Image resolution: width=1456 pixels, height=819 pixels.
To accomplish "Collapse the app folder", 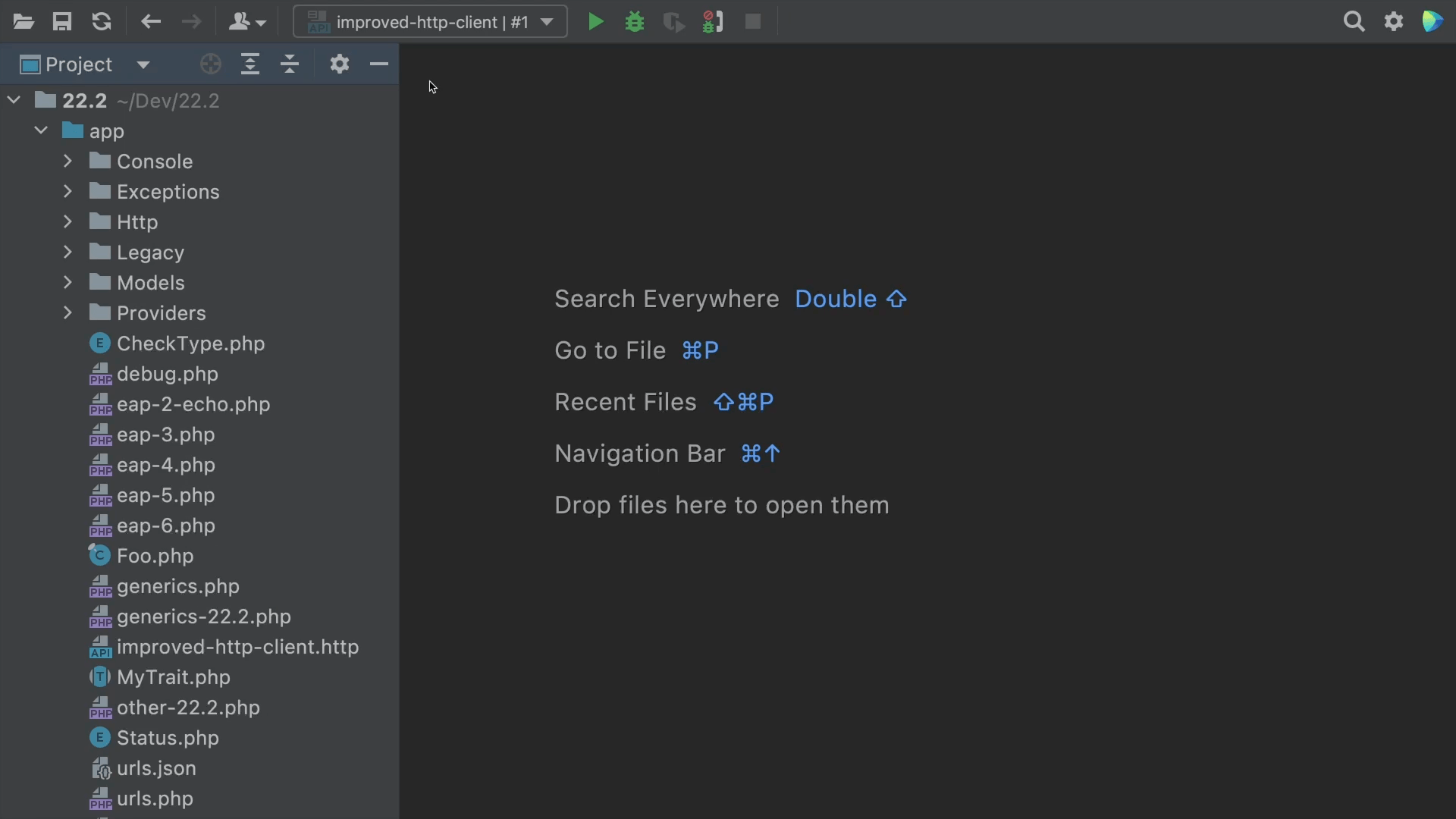I will 41,131.
